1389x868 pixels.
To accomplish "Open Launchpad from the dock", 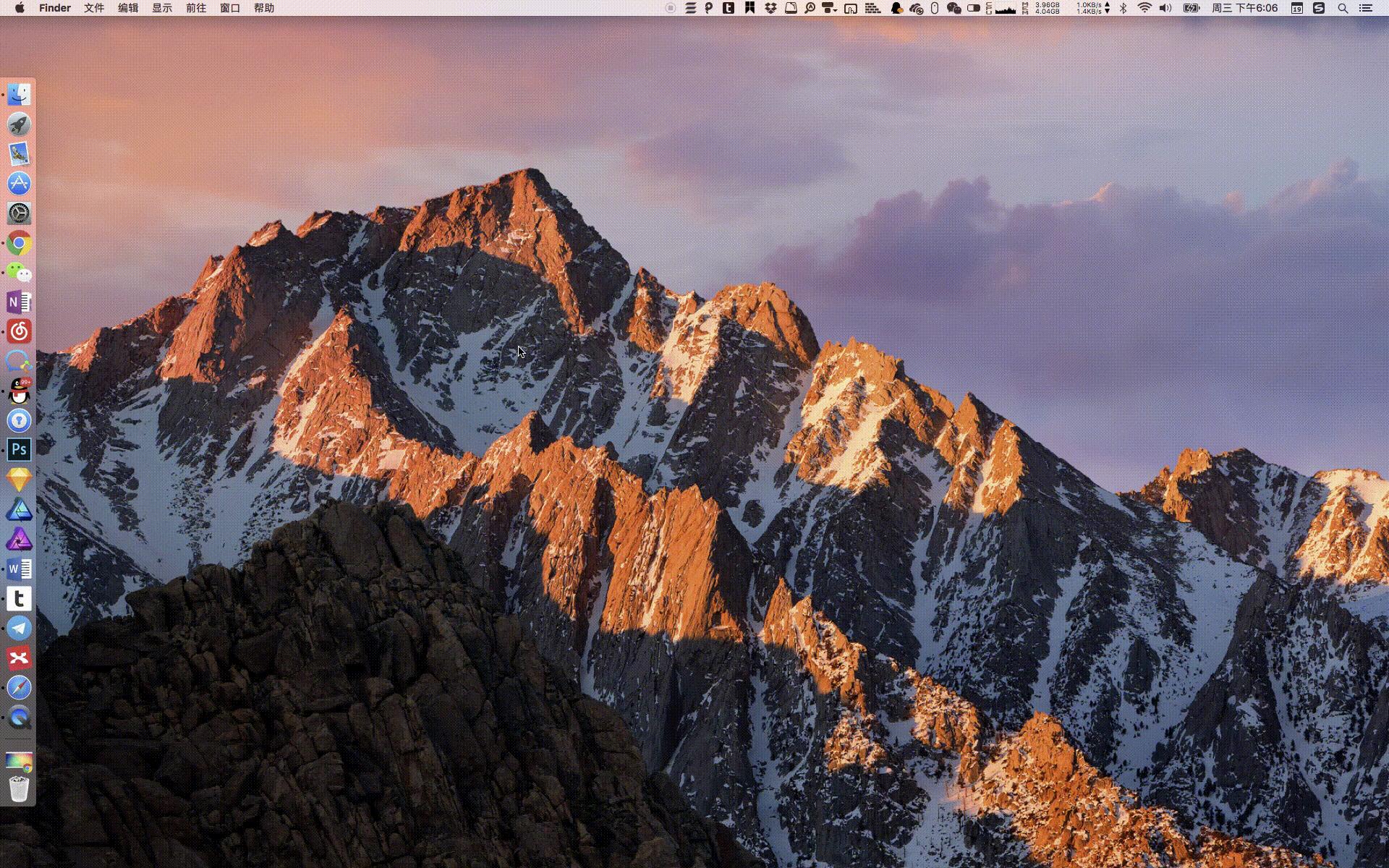I will 19,124.
